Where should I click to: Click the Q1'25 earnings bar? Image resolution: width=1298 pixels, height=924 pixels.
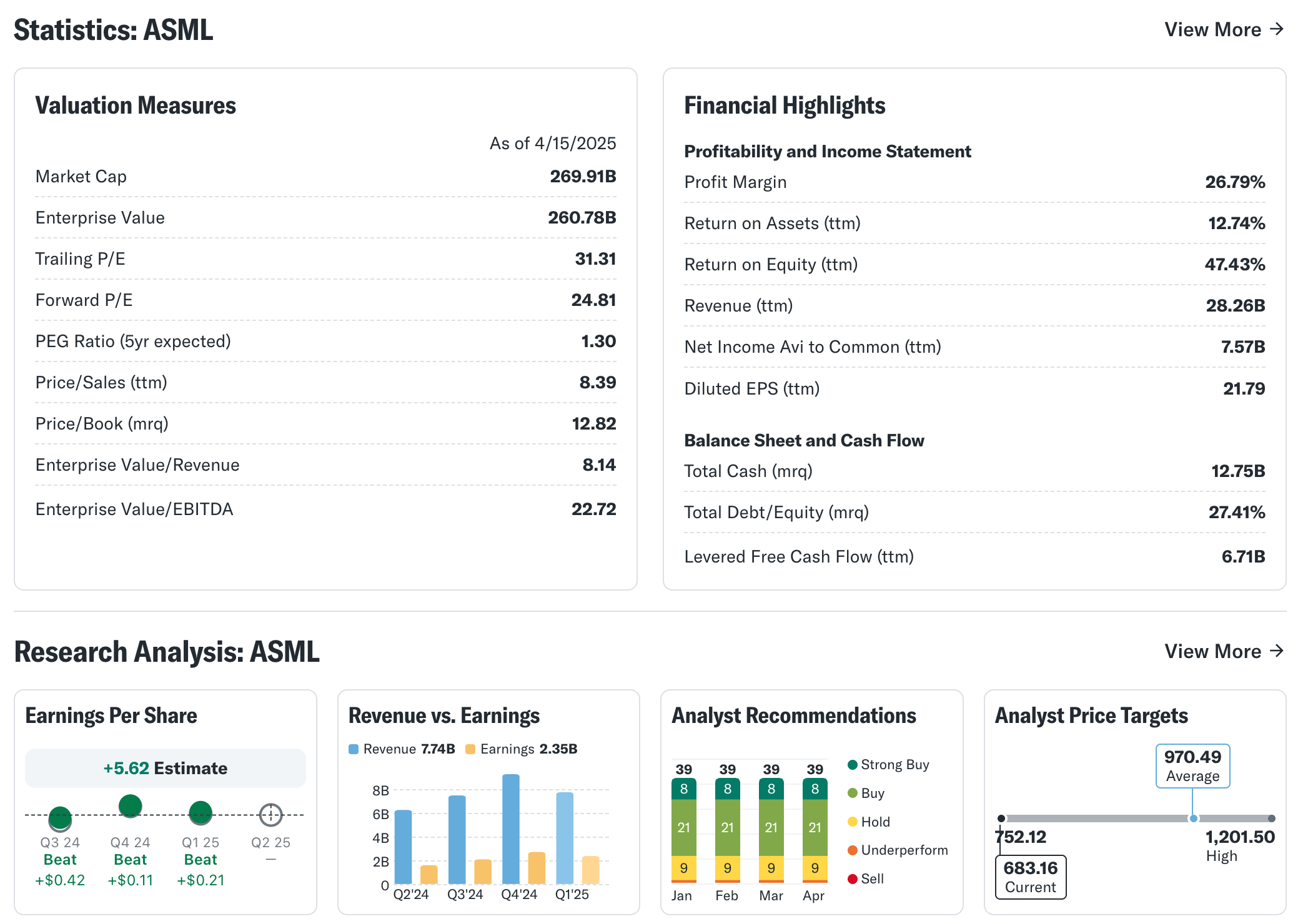(x=590, y=870)
